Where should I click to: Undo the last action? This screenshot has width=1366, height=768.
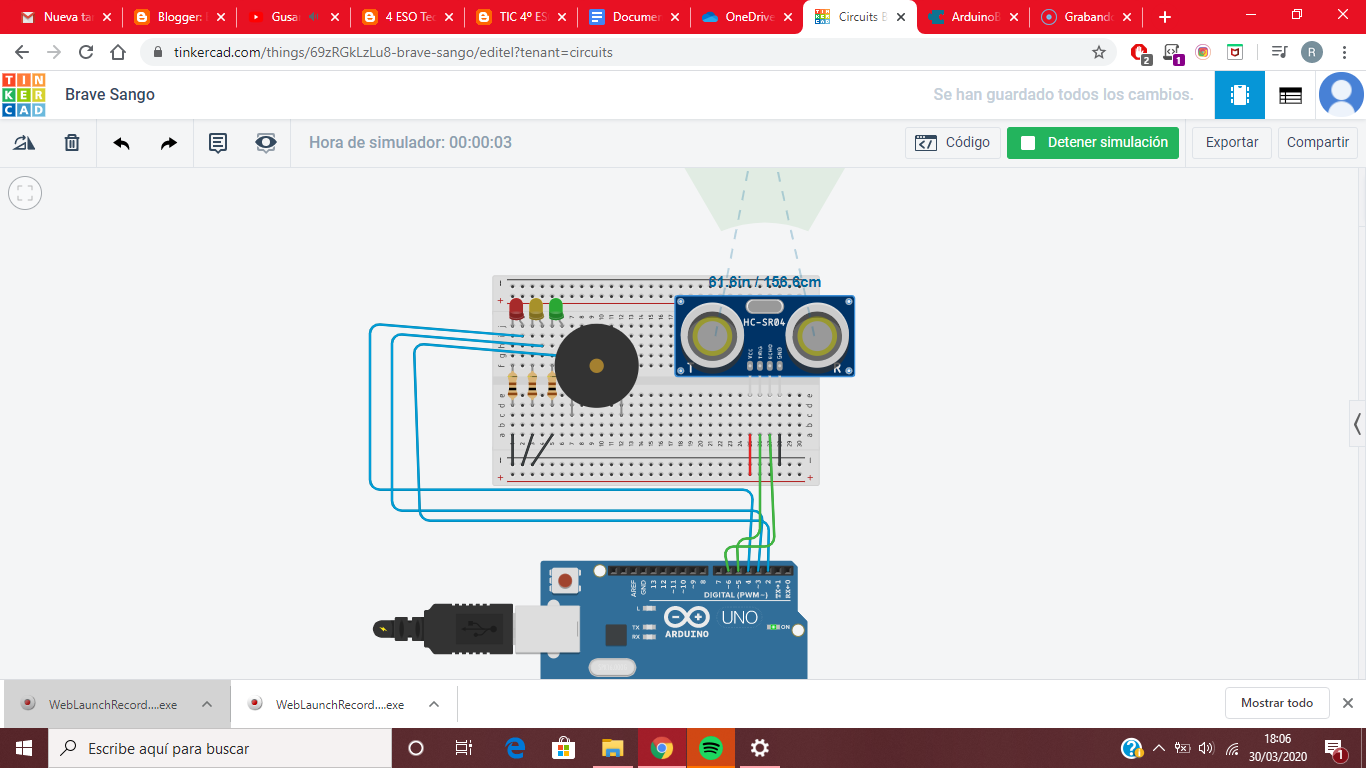coord(121,143)
